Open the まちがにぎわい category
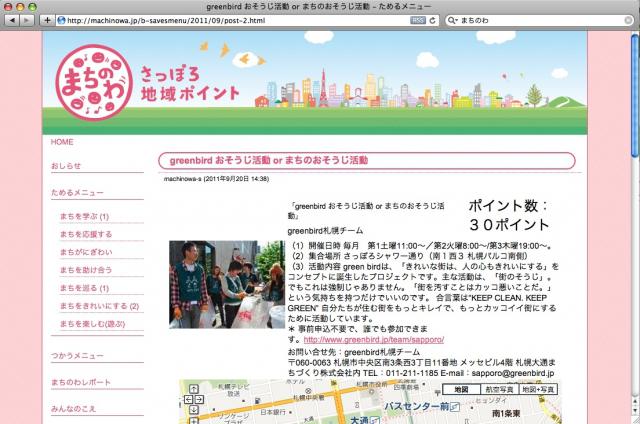The width and height of the screenshot is (640, 424). tap(86, 252)
